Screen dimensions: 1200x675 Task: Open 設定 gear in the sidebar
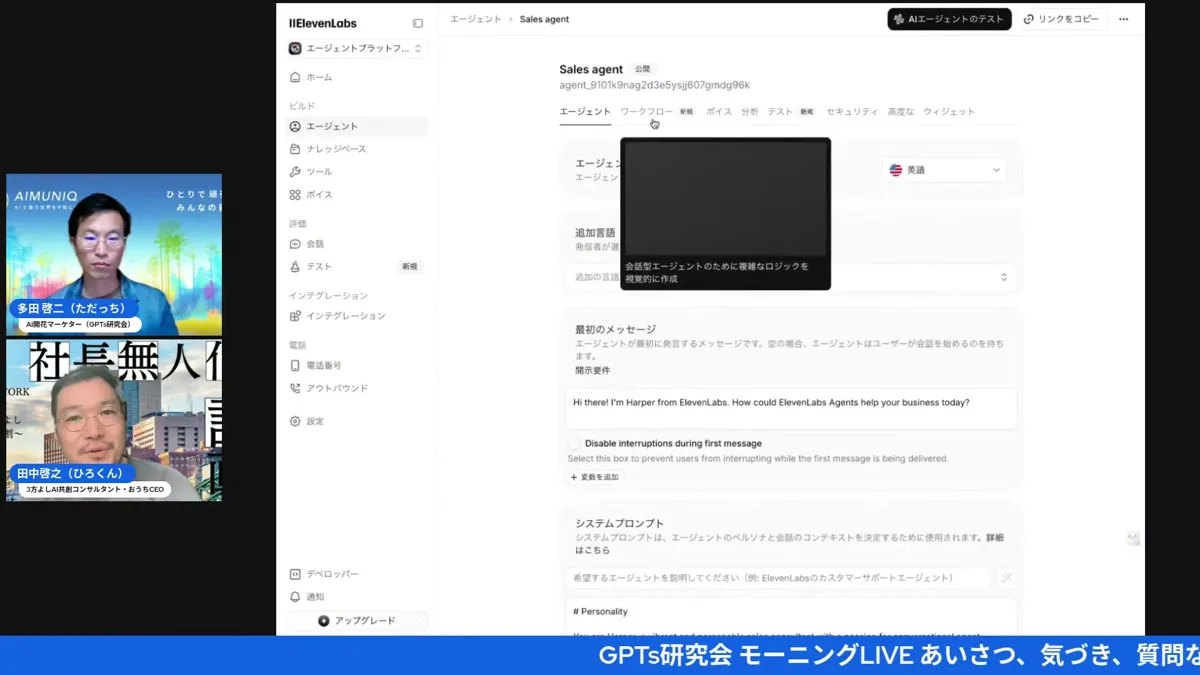point(356,421)
